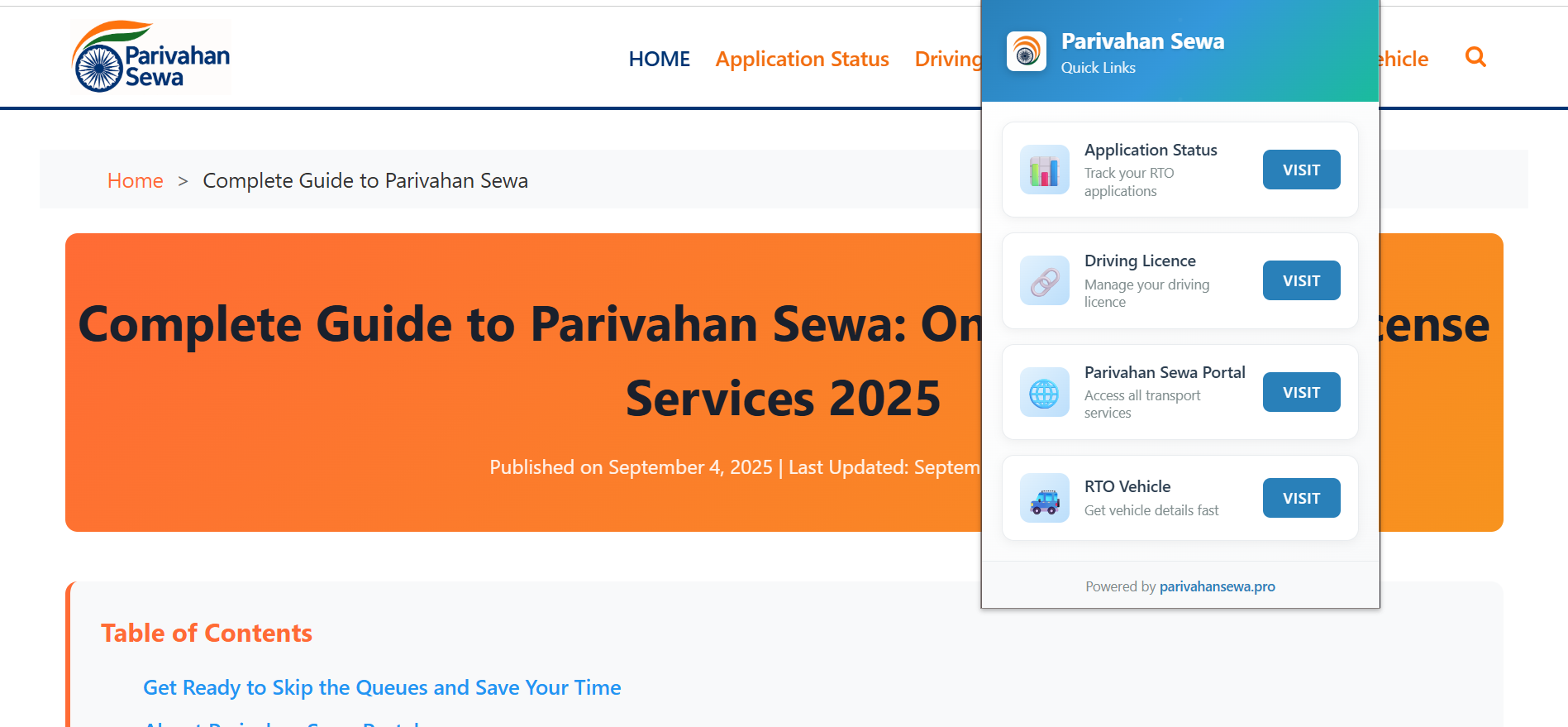
Task: Click the 'RTO Vehicle' card title
Action: (x=1127, y=486)
